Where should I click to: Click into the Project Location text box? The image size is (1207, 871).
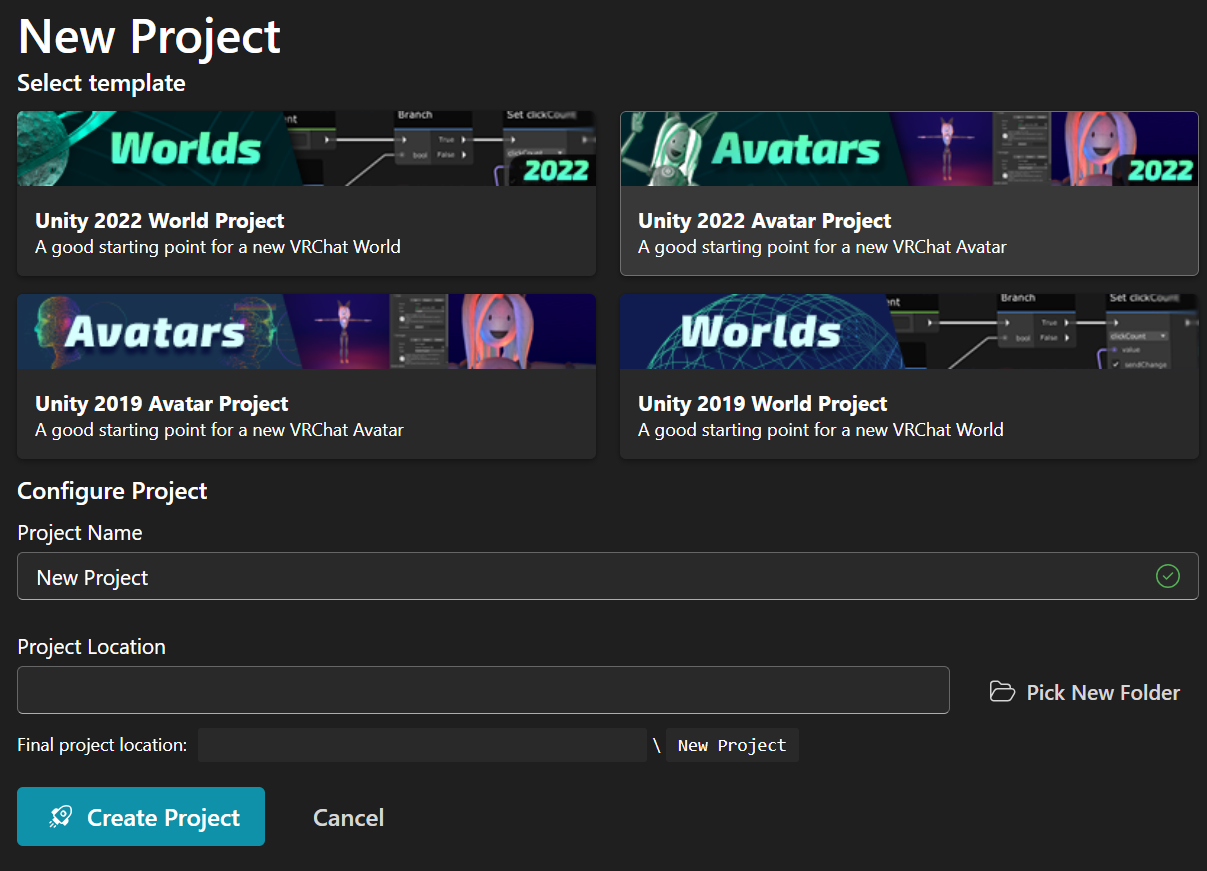pyautogui.click(x=483, y=690)
